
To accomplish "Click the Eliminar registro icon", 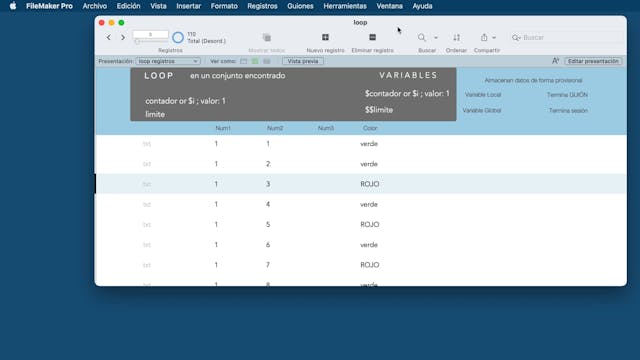I will (x=372, y=37).
